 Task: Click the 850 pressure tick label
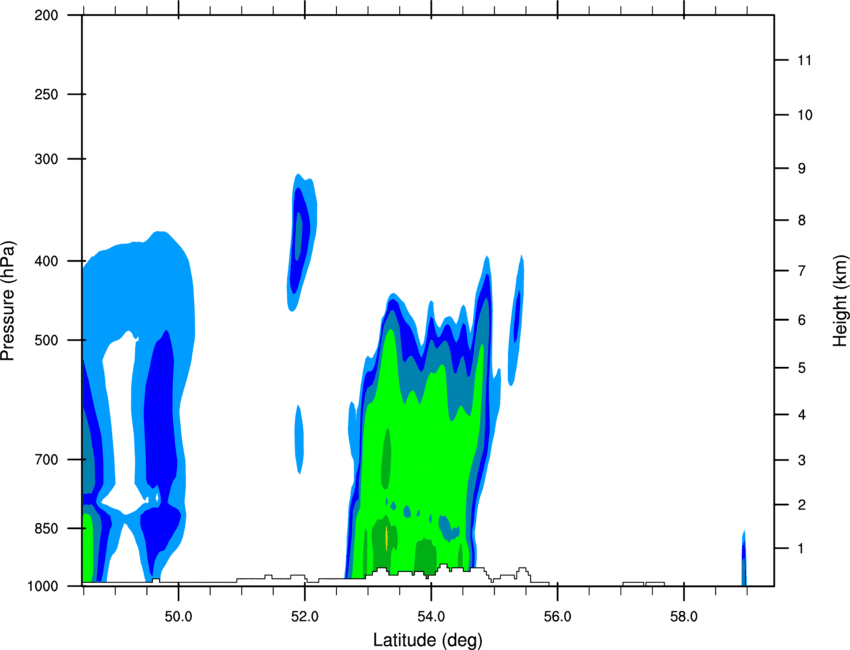coord(46,528)
